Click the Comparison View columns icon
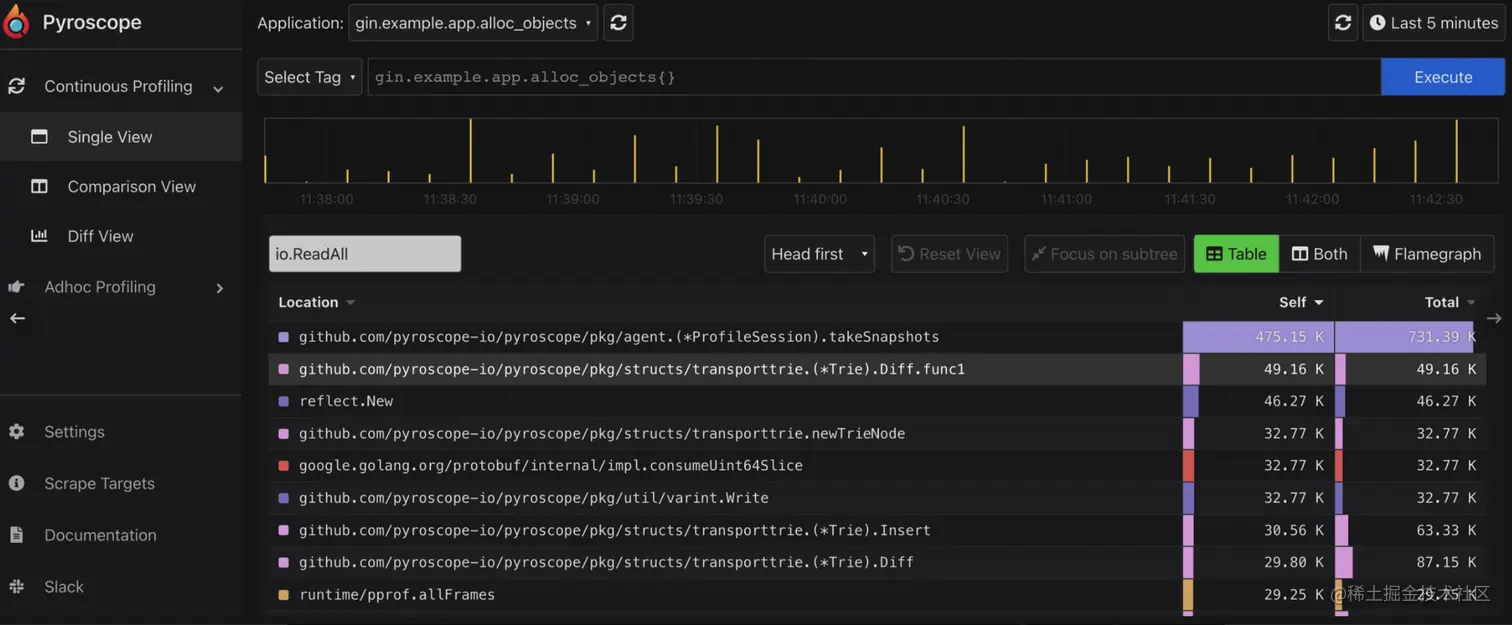 coord(39,186)
